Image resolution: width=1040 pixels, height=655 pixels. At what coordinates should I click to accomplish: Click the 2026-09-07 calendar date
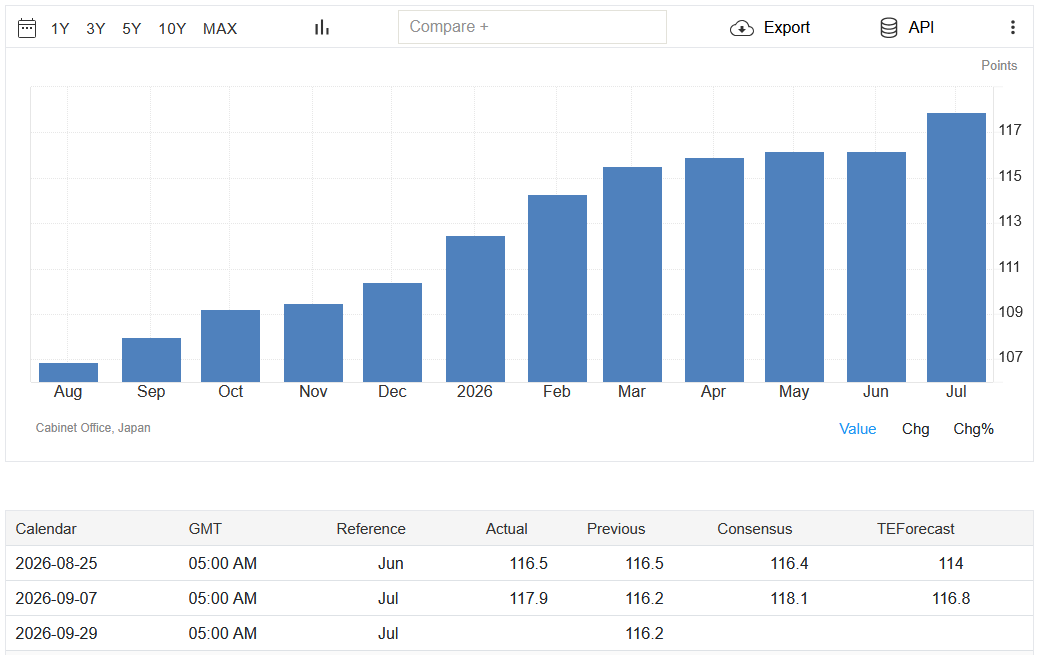[x=56, y=599]
